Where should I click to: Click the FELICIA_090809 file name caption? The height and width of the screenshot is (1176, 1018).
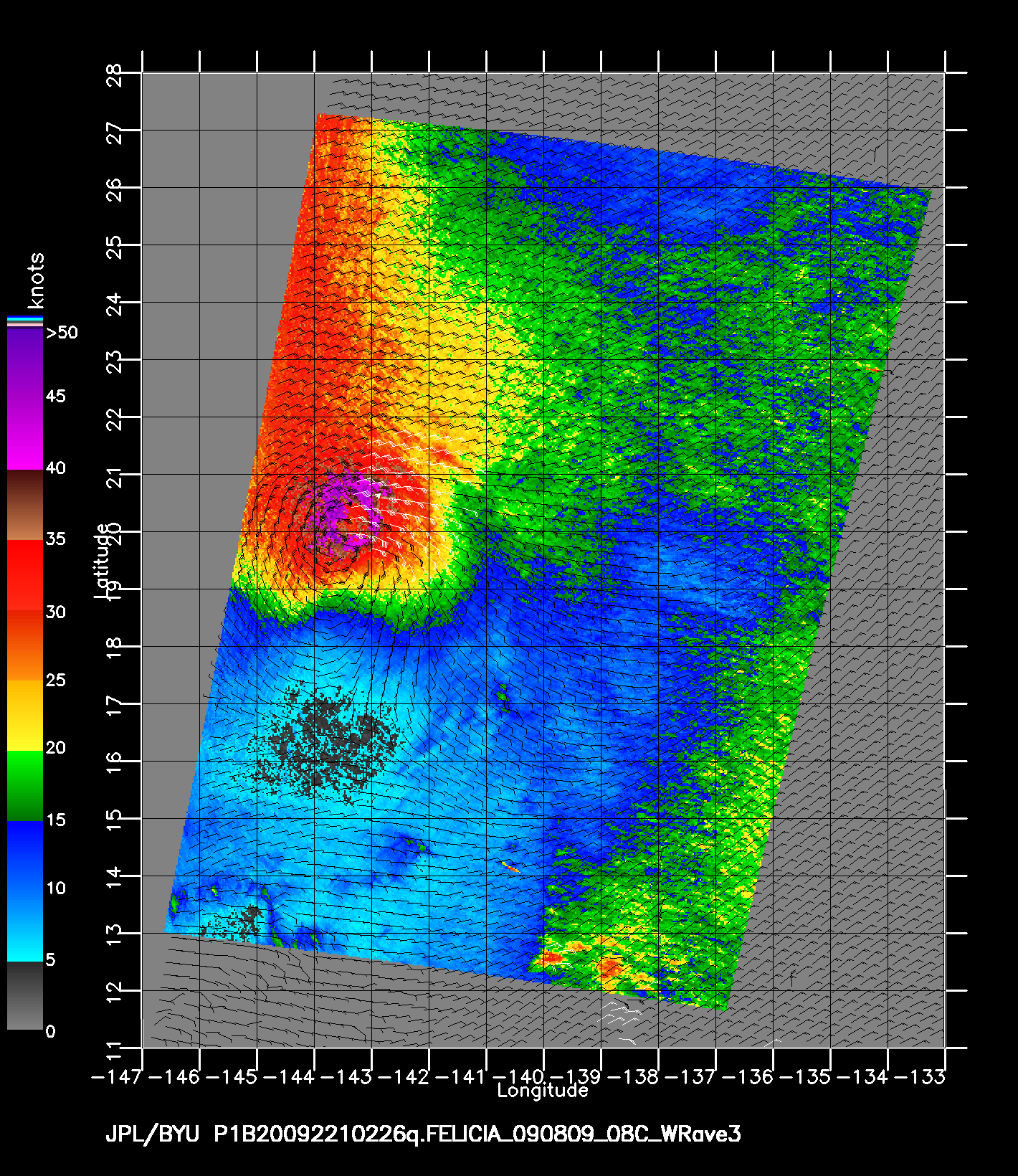tap(477, 1135)
